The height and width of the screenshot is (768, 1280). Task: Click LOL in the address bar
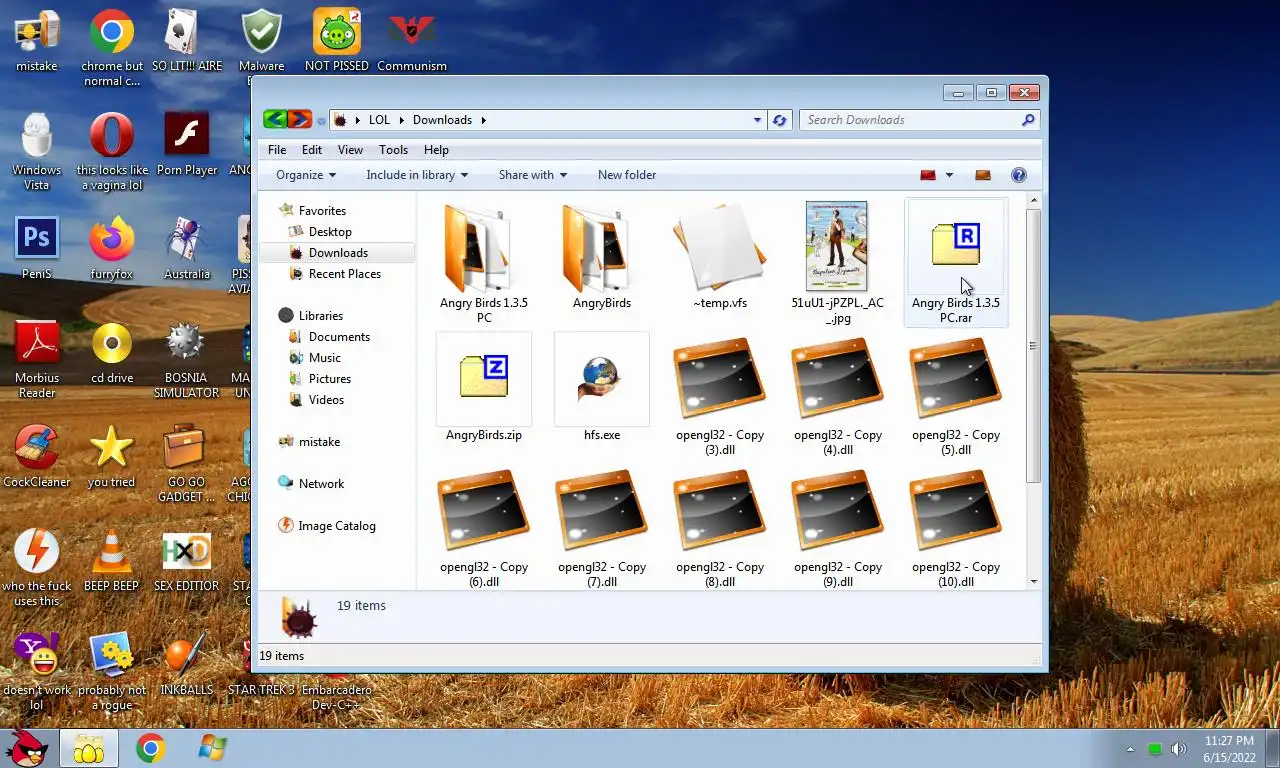[379, 120]
